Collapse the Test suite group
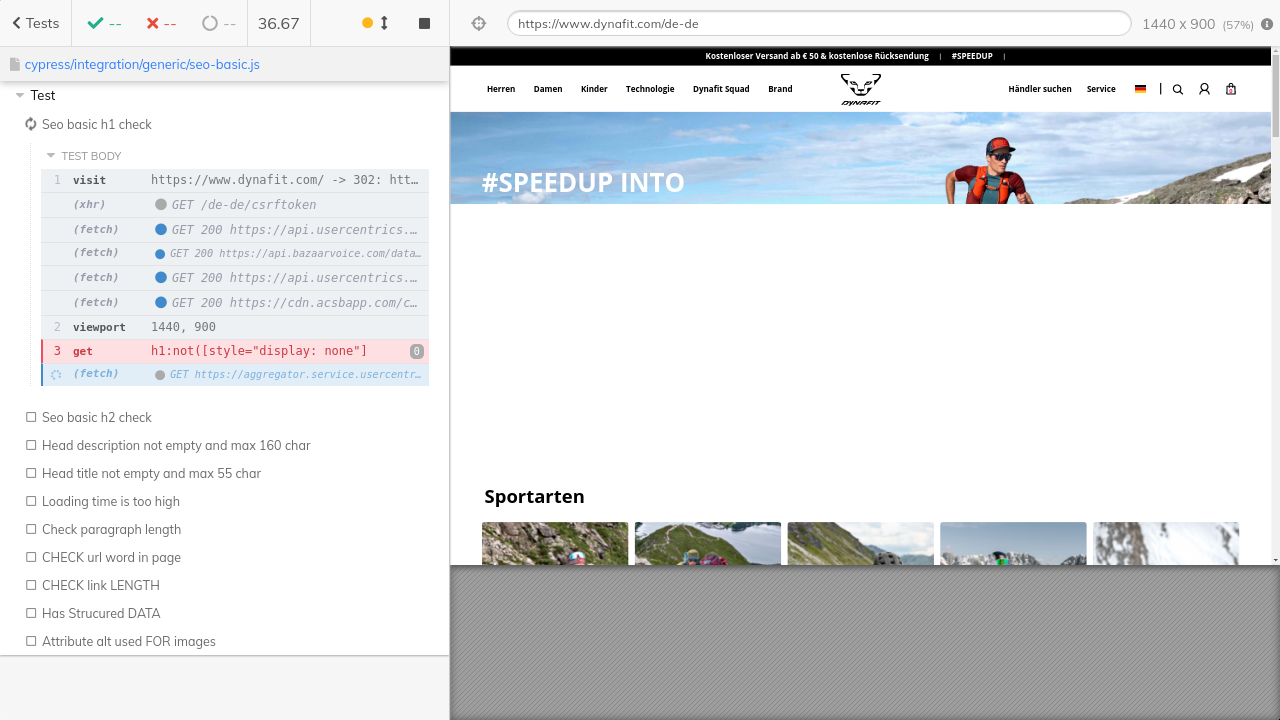Viewport: 1280px width, 720px height. pos(20,95)
